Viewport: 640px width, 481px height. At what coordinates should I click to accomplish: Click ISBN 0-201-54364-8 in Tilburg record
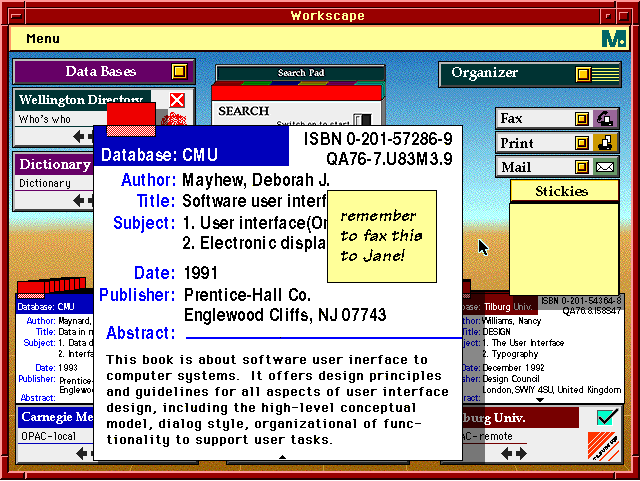(581, 301)
